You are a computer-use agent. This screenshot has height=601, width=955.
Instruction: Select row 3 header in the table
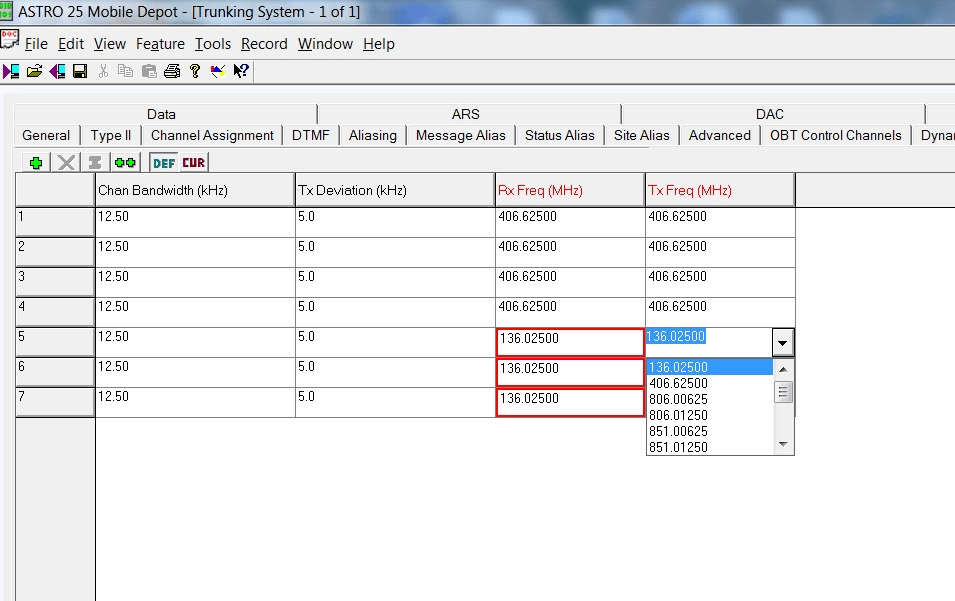click(55, 282)
